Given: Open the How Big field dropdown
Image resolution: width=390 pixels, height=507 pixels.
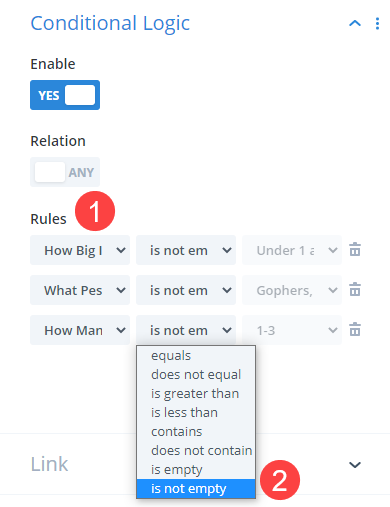Looking at the screenshot, I should (80, 250).
